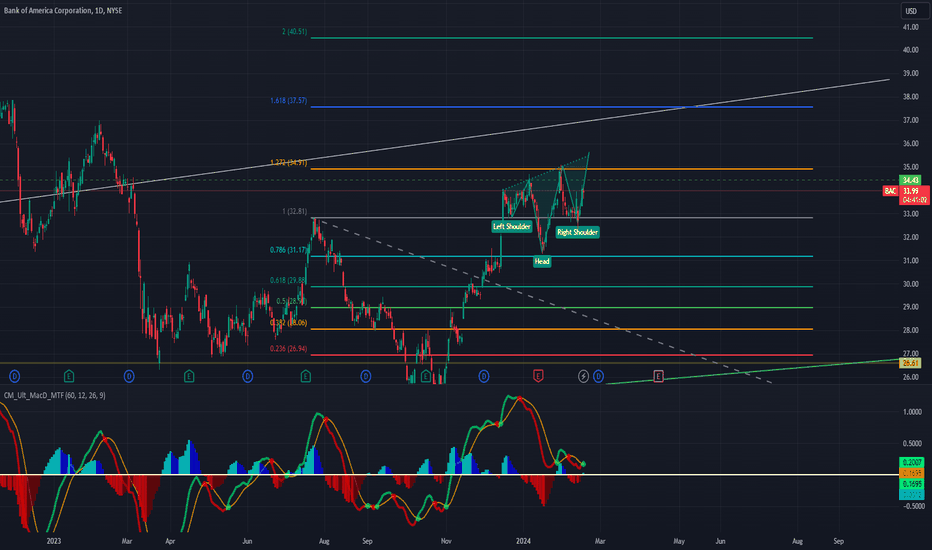Click the May label on the time axis
Screen dimensions: 932x550
click(679, 541)
